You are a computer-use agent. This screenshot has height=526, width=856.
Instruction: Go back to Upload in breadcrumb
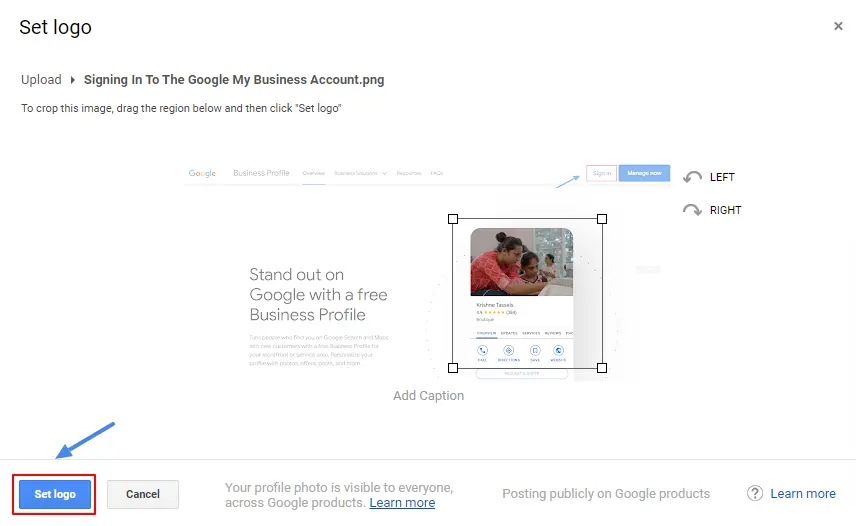[x=41, y=80]
